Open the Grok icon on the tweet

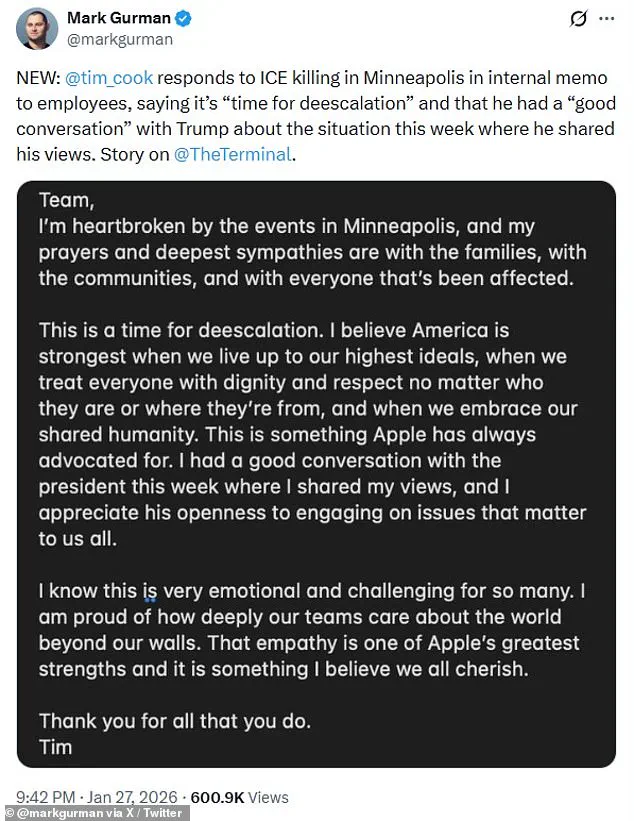[x=577, y=19]
